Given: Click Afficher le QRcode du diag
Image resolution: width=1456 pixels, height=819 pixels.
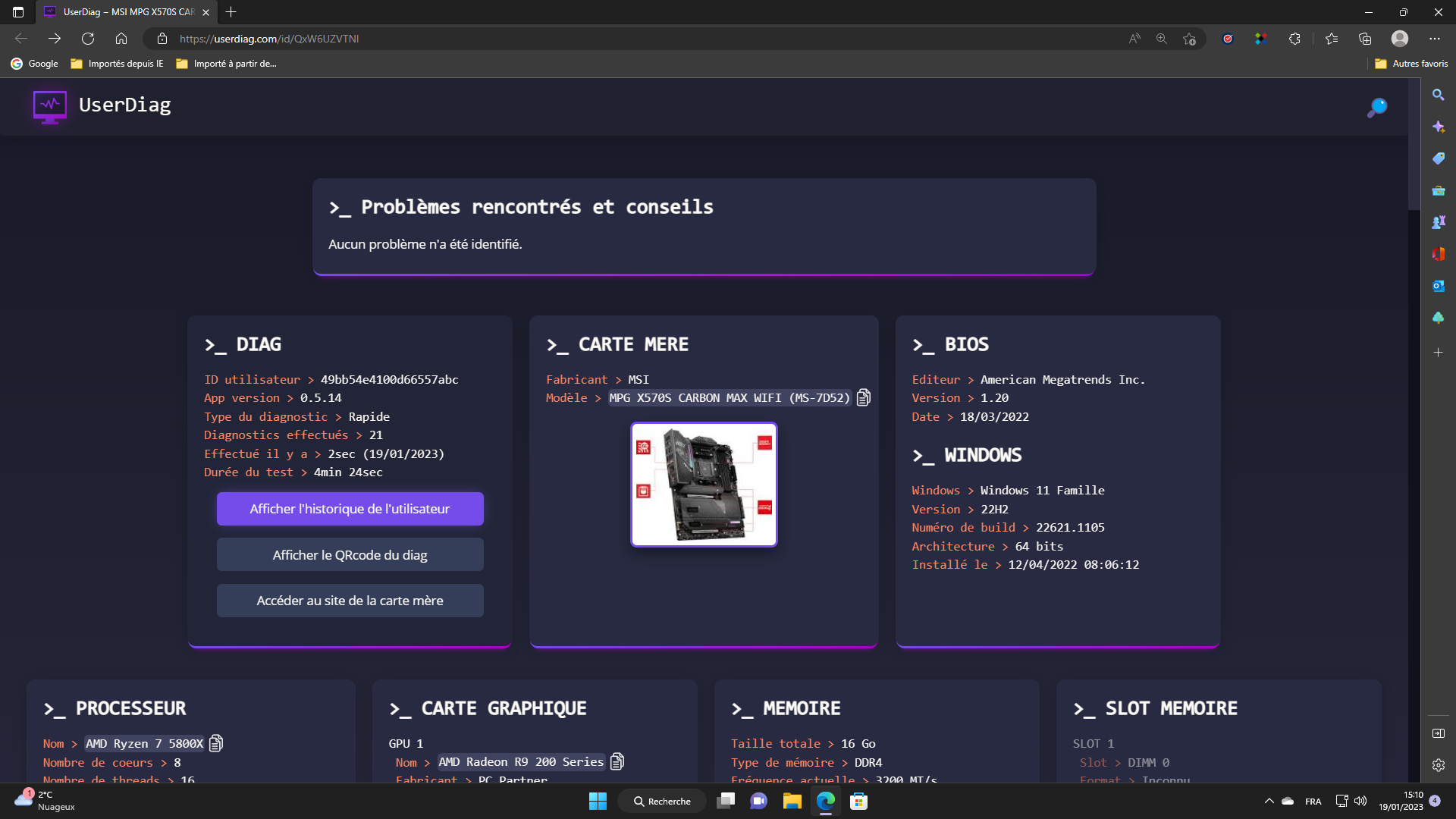Looking at the screenshot, I should pyautogui.click(x=350, y=555).
